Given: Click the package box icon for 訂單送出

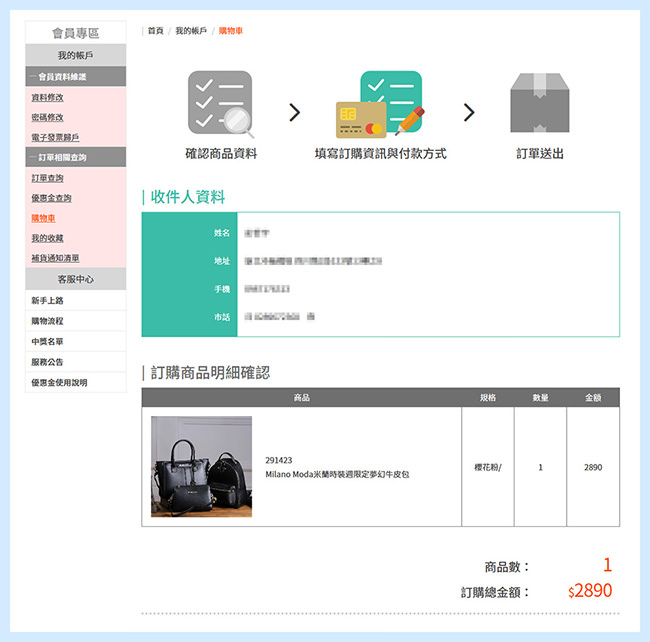Looking at the screenshot, I should [540, 104].
